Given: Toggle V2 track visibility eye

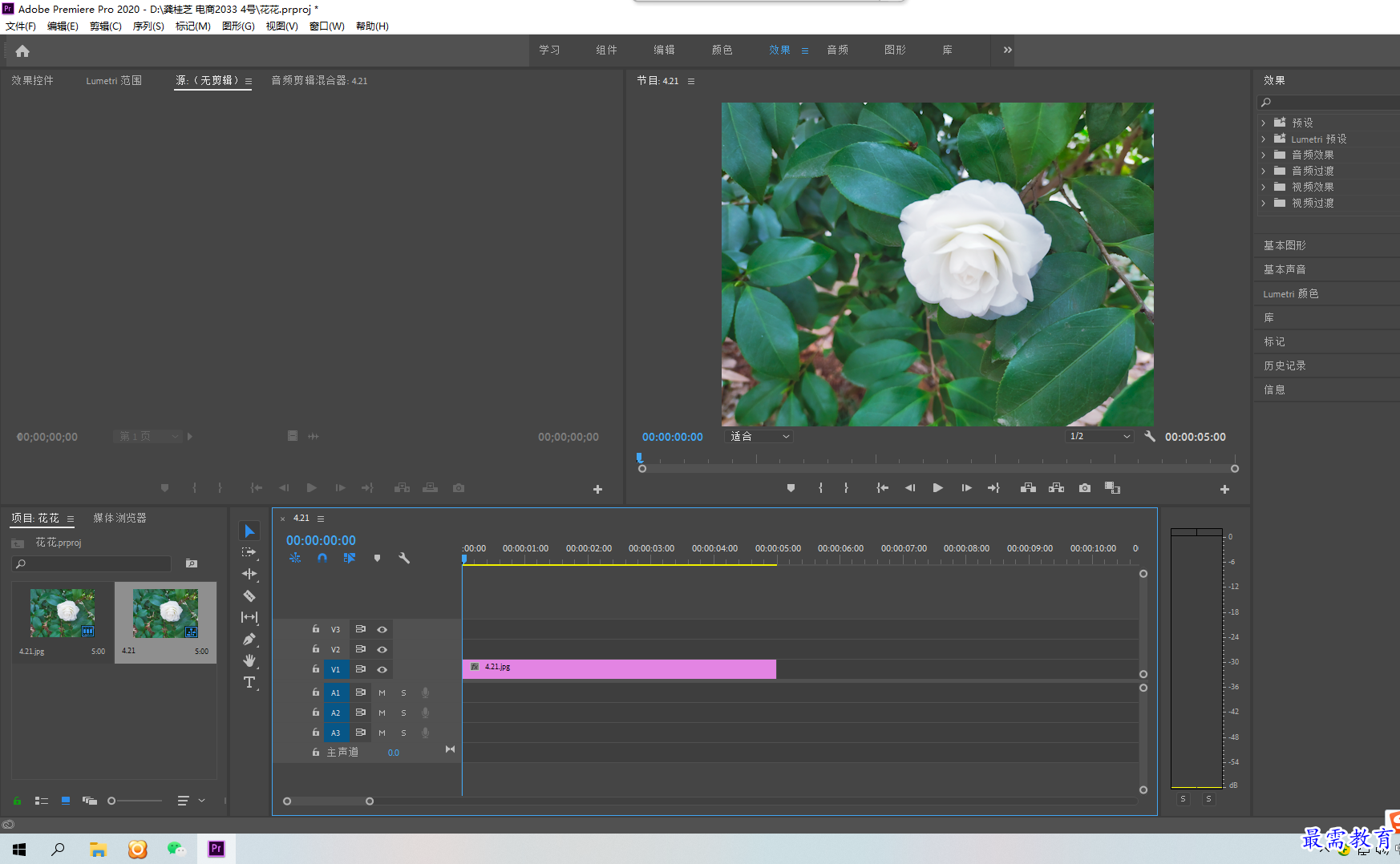Looking at the screenshot, I should tap(382, 650).
